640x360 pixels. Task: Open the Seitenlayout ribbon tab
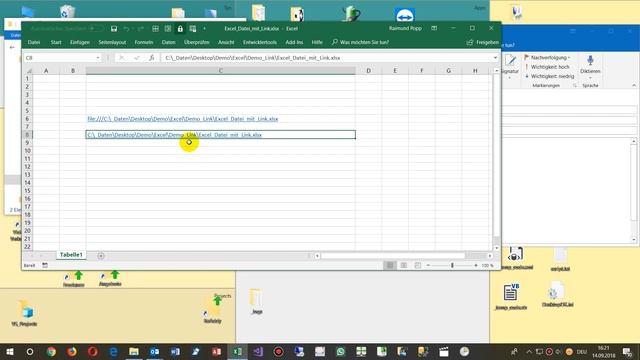112,42
